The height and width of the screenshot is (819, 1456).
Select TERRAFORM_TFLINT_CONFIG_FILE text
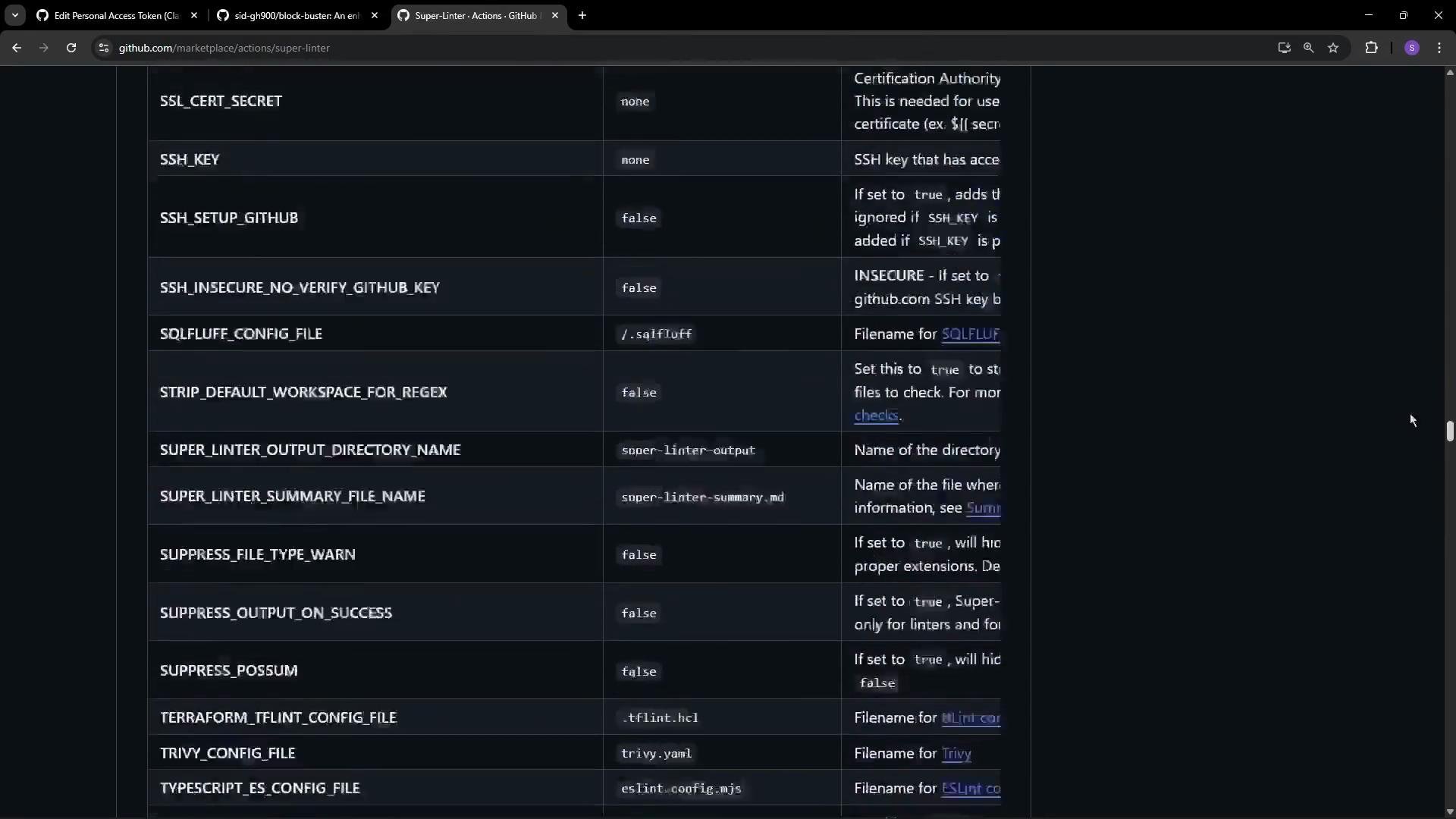[x=278, y=717]
